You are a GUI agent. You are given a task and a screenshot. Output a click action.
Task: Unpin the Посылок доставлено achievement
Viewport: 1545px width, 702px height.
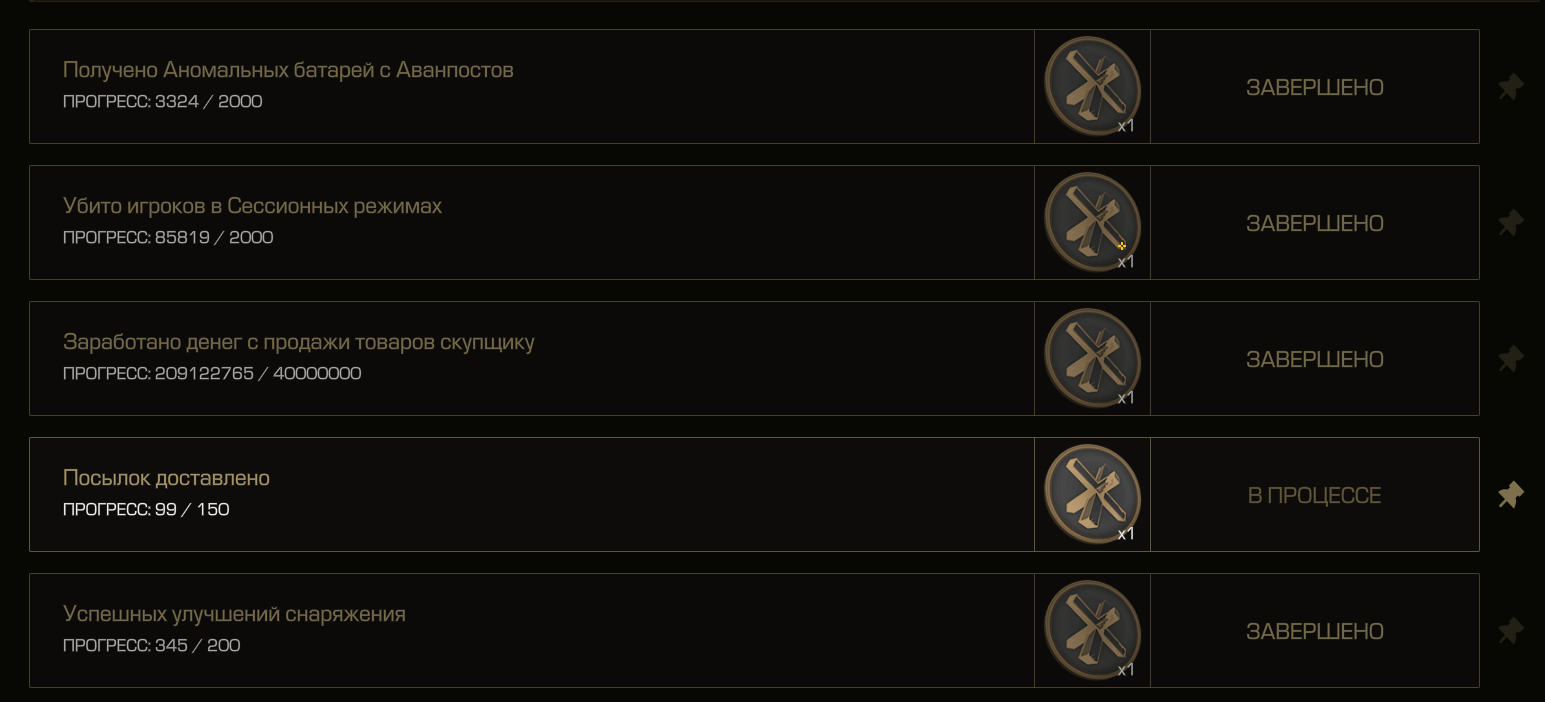click(x=1510, y=495)
